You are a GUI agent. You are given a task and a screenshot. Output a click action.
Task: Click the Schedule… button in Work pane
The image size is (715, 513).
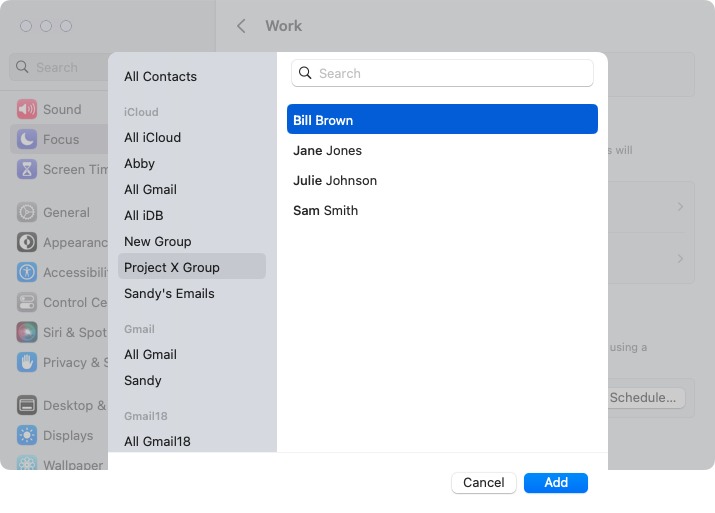pyautogui.click(x=646, y=398)
